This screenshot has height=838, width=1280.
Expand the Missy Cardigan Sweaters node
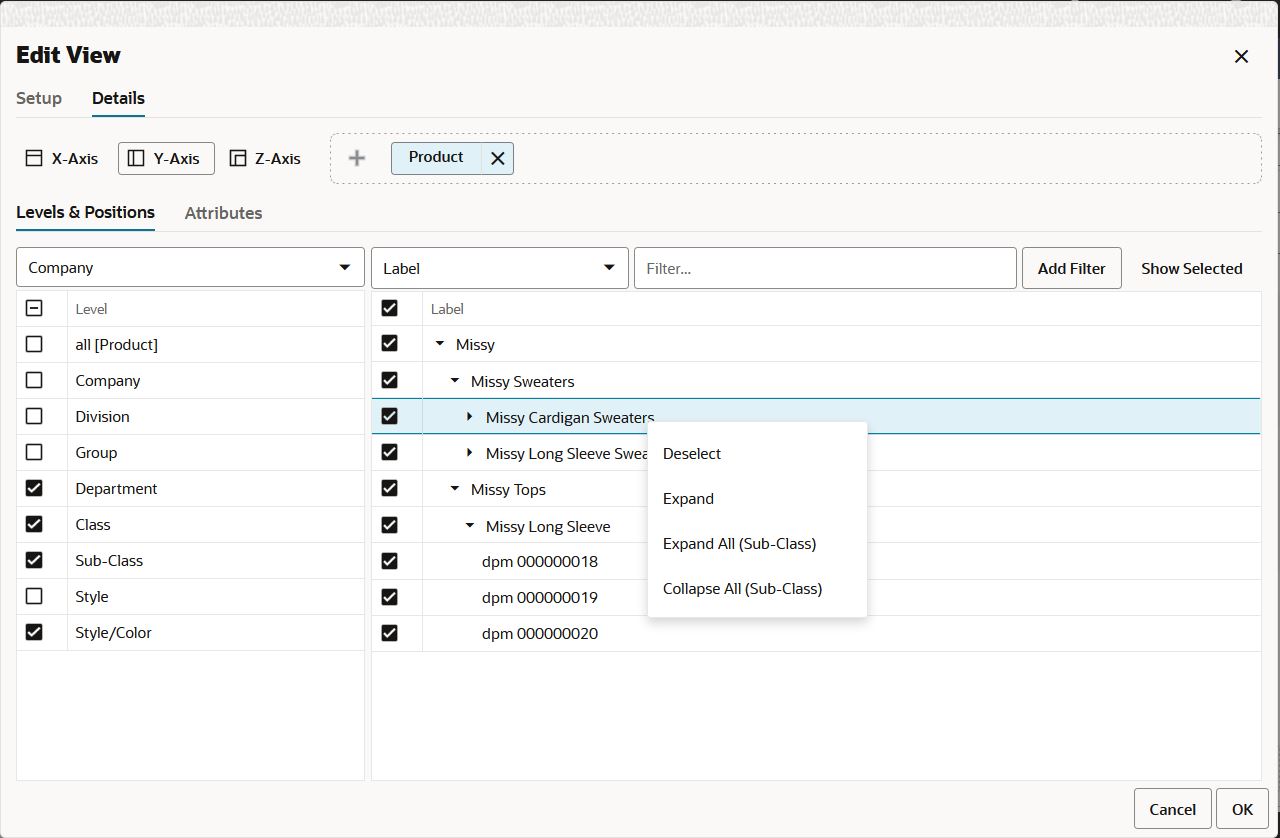(x=470, y=417)
